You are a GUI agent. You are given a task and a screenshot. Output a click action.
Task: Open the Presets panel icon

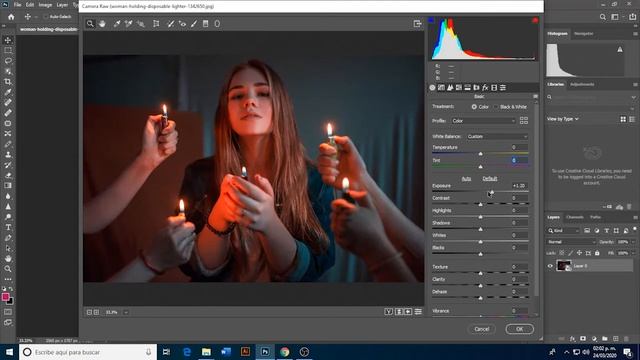click(x=503, y=88)
